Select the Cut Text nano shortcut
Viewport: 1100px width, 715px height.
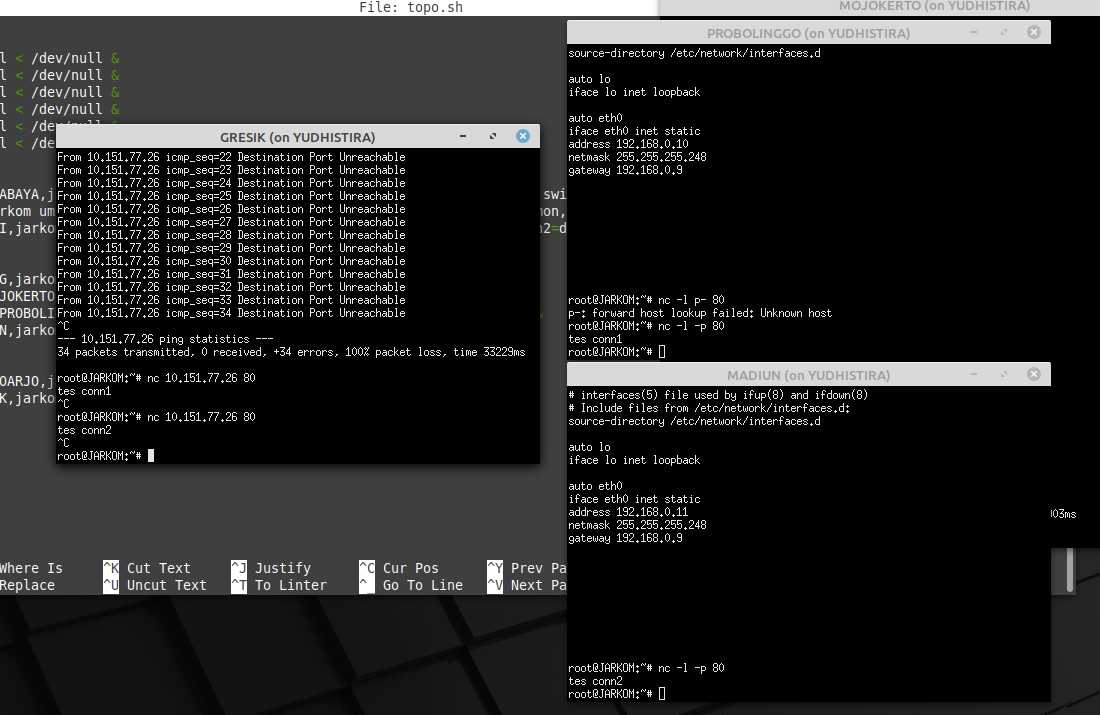click(x=157, y=567)
